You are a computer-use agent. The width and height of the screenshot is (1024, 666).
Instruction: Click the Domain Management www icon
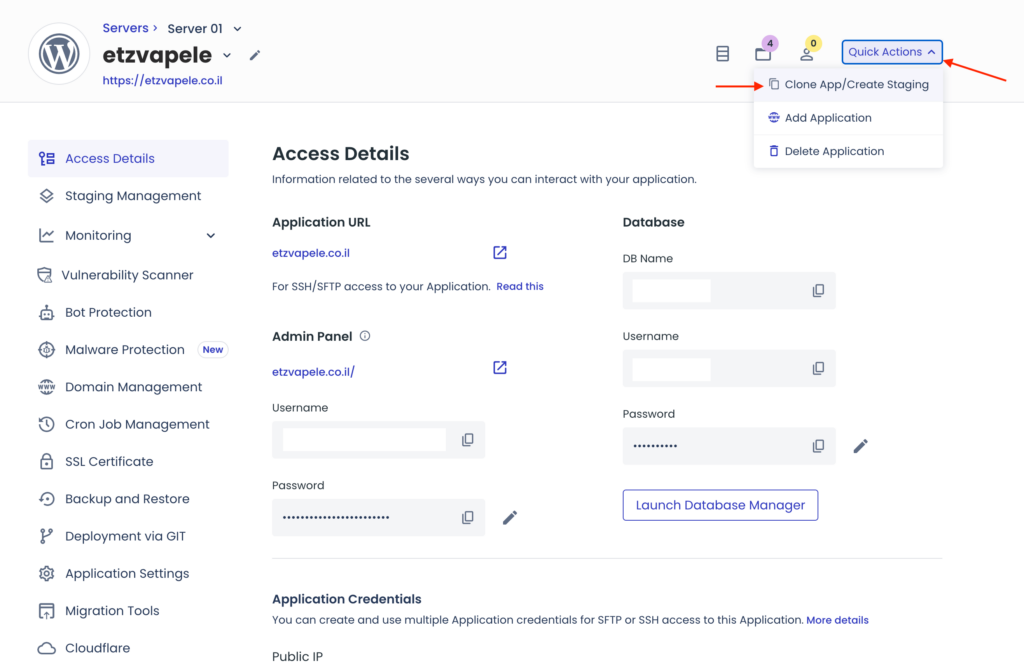tap(46, 387)
